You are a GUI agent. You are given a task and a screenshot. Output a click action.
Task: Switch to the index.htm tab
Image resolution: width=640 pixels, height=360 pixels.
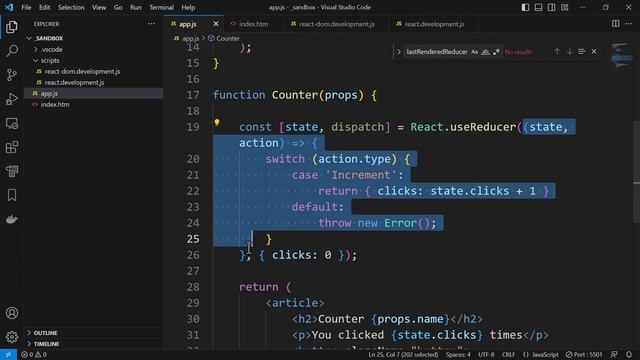click(x=253, y=24)
